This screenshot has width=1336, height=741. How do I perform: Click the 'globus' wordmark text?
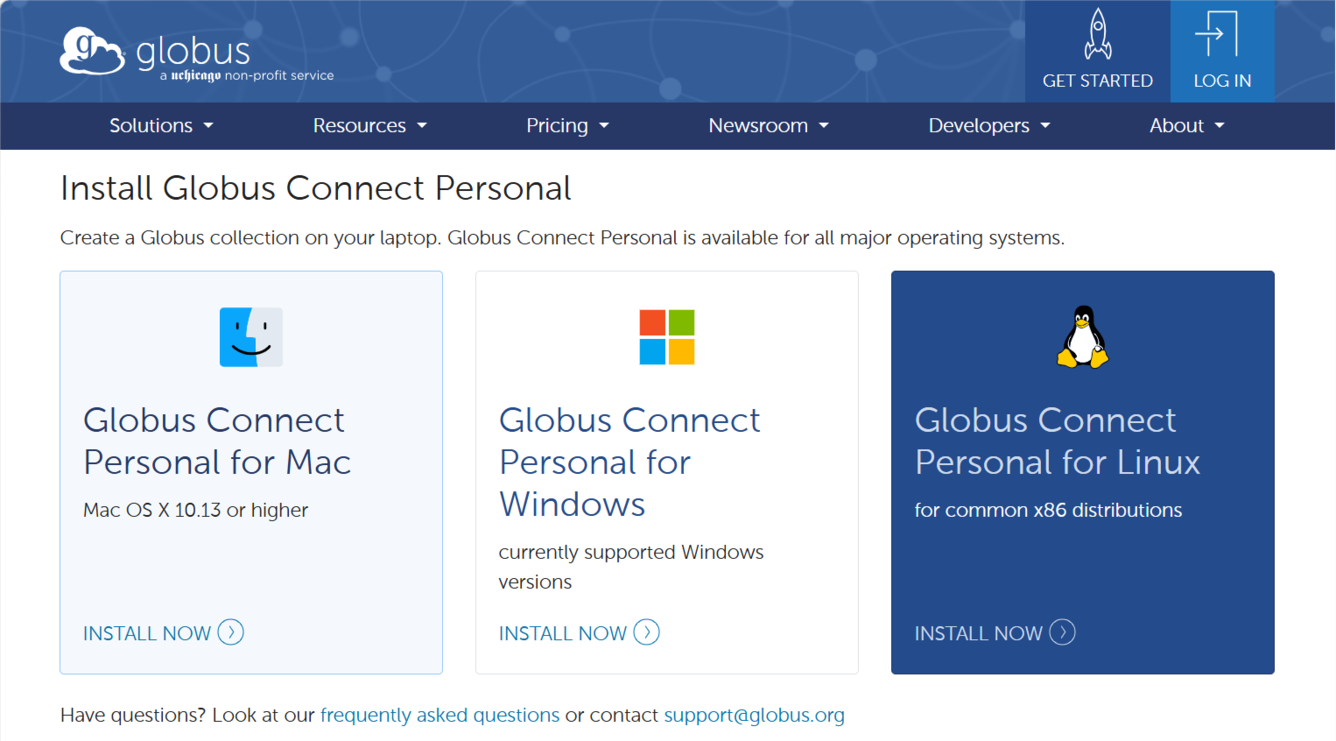(192, 51)
